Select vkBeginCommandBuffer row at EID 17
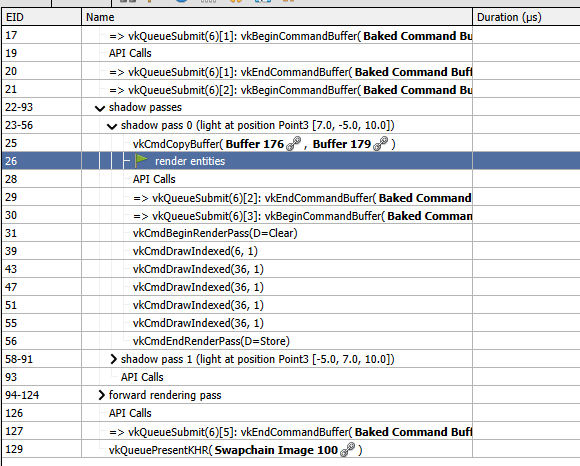This screenshot has height=466, width=580. tap(291, 35)
